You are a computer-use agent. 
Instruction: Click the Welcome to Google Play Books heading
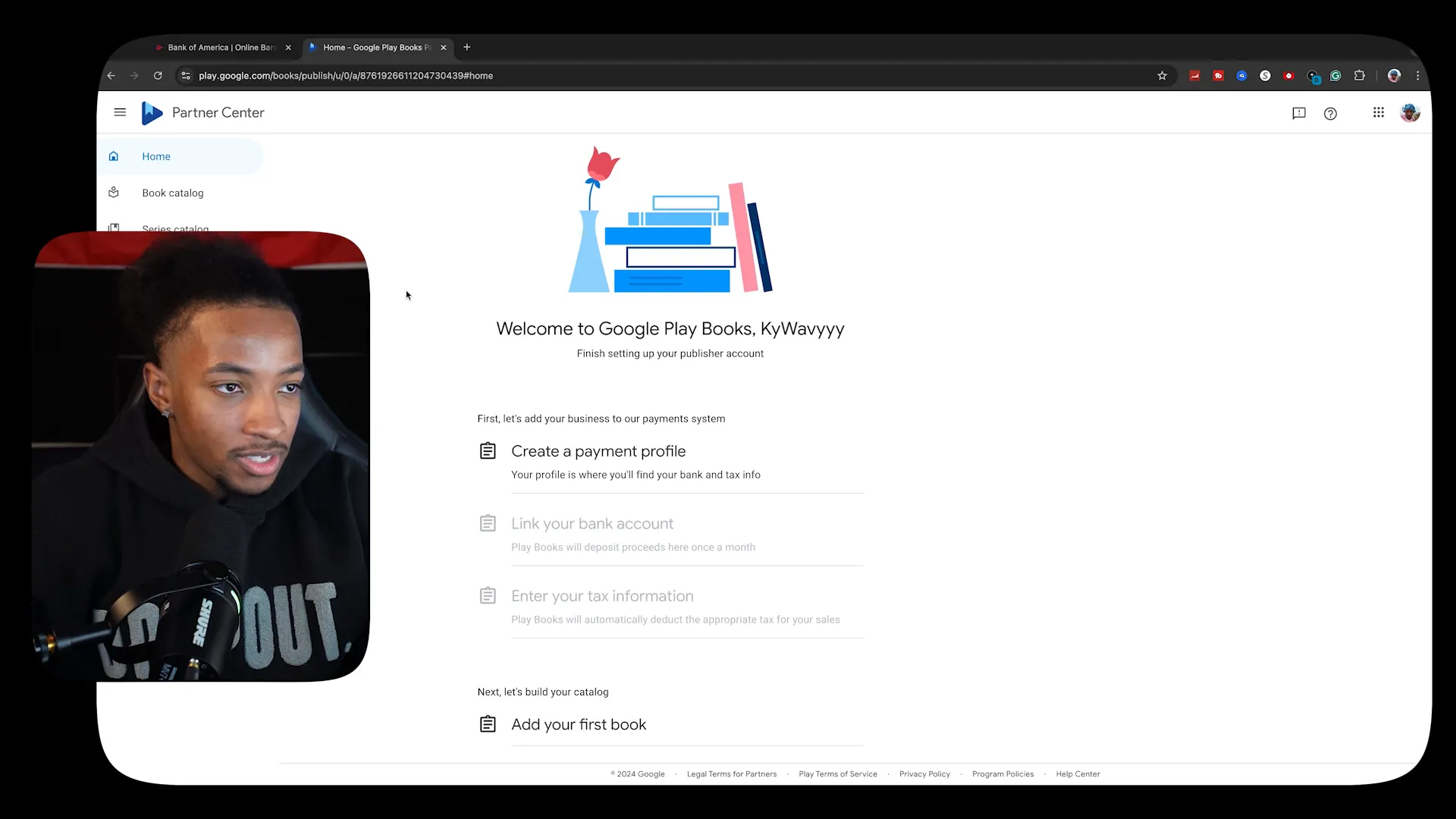point(670,329)
